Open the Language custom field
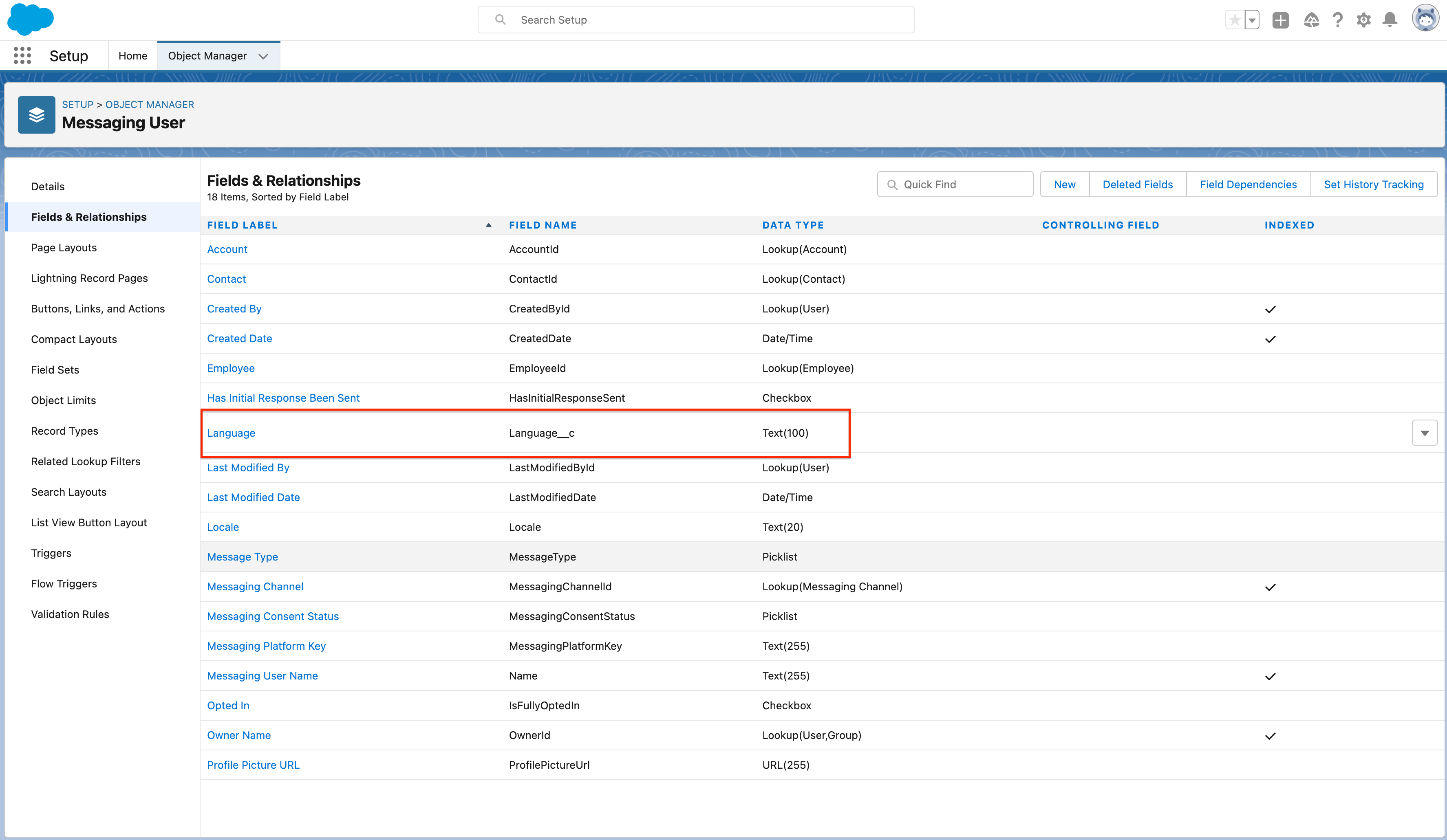1447x840 pixels. [231, 433]
